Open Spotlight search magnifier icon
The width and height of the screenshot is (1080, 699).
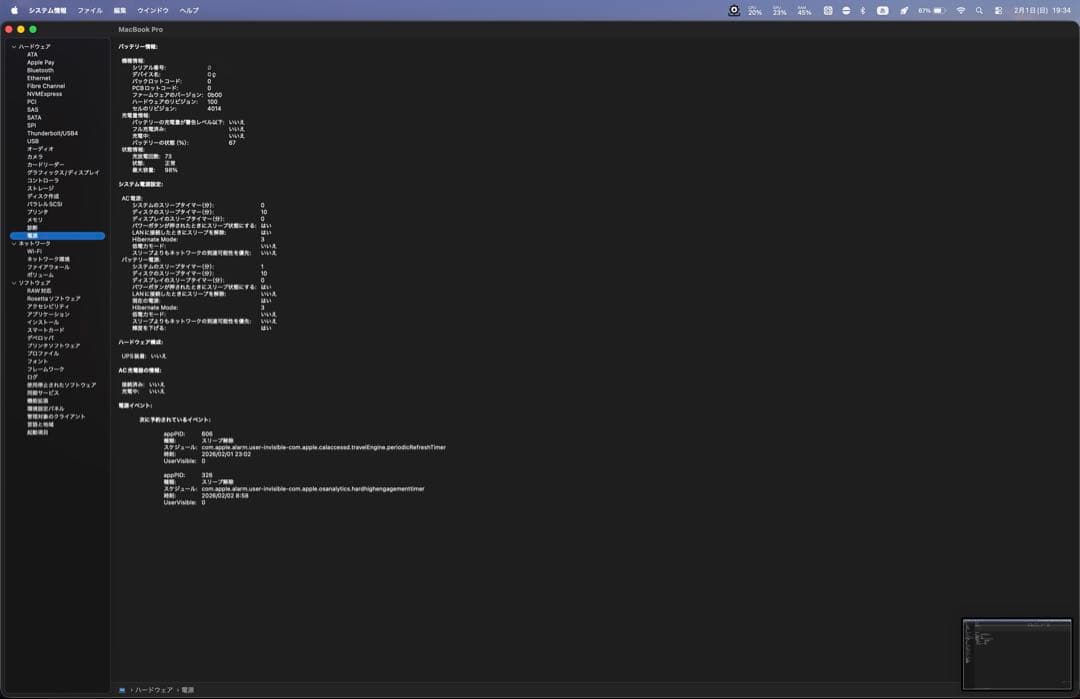pyautogui.click(x=980, y=10)
